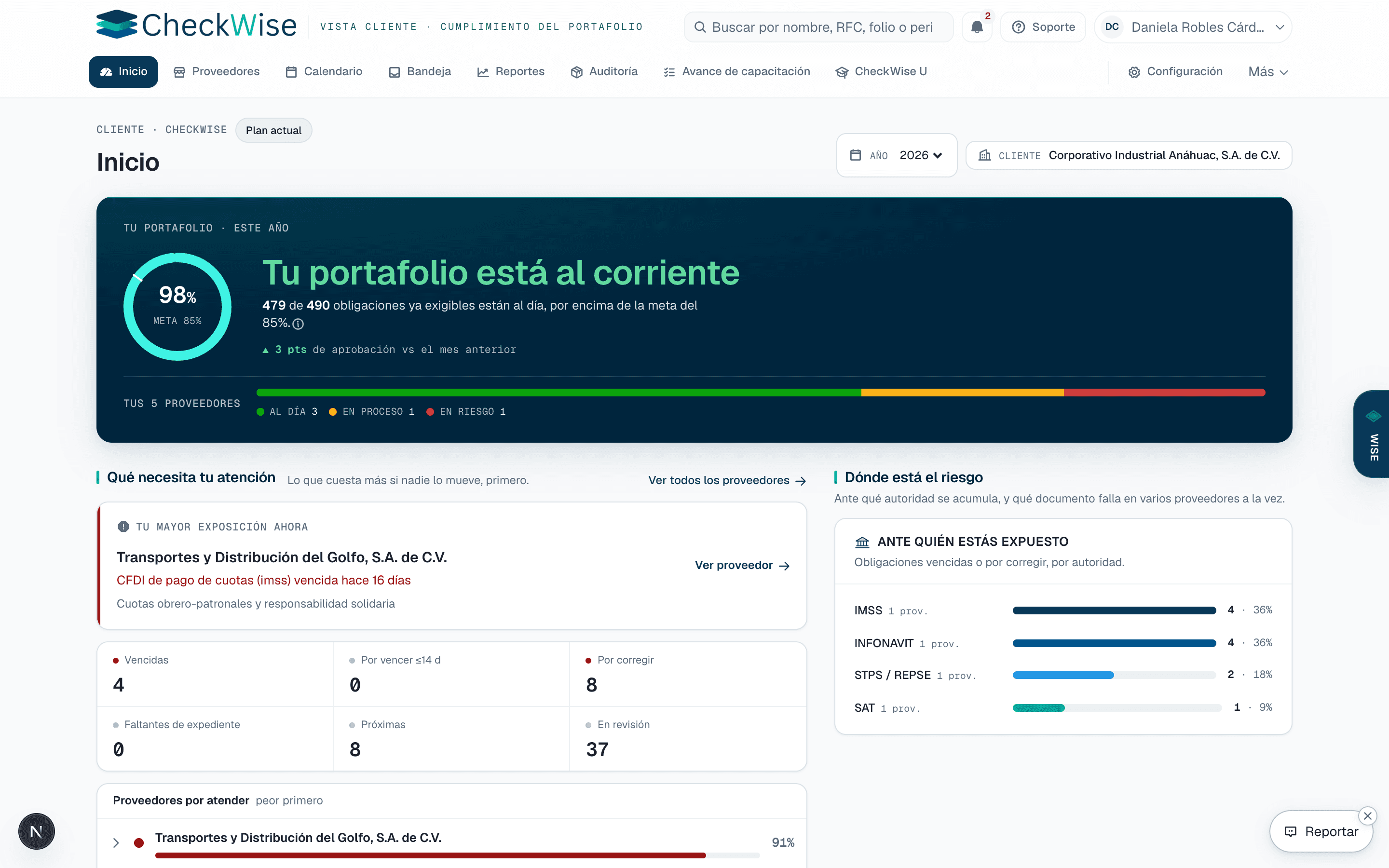The height and width of the screenshot is (868, 1389).
Task: Click the green Al día bar segment
Action: pyautogui.click(x=558, y=393)
